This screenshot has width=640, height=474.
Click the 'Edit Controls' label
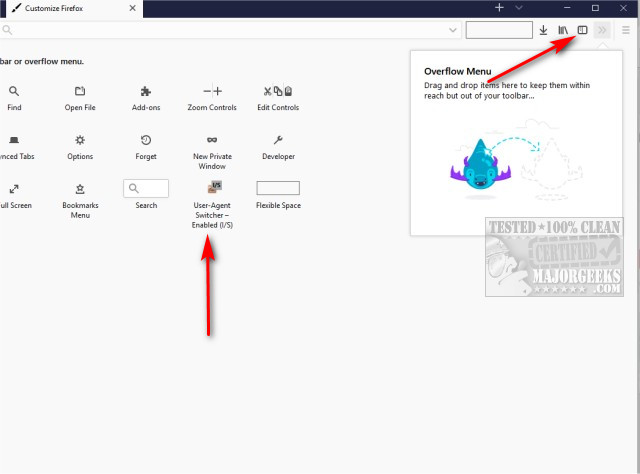click(x=278, y=107)
